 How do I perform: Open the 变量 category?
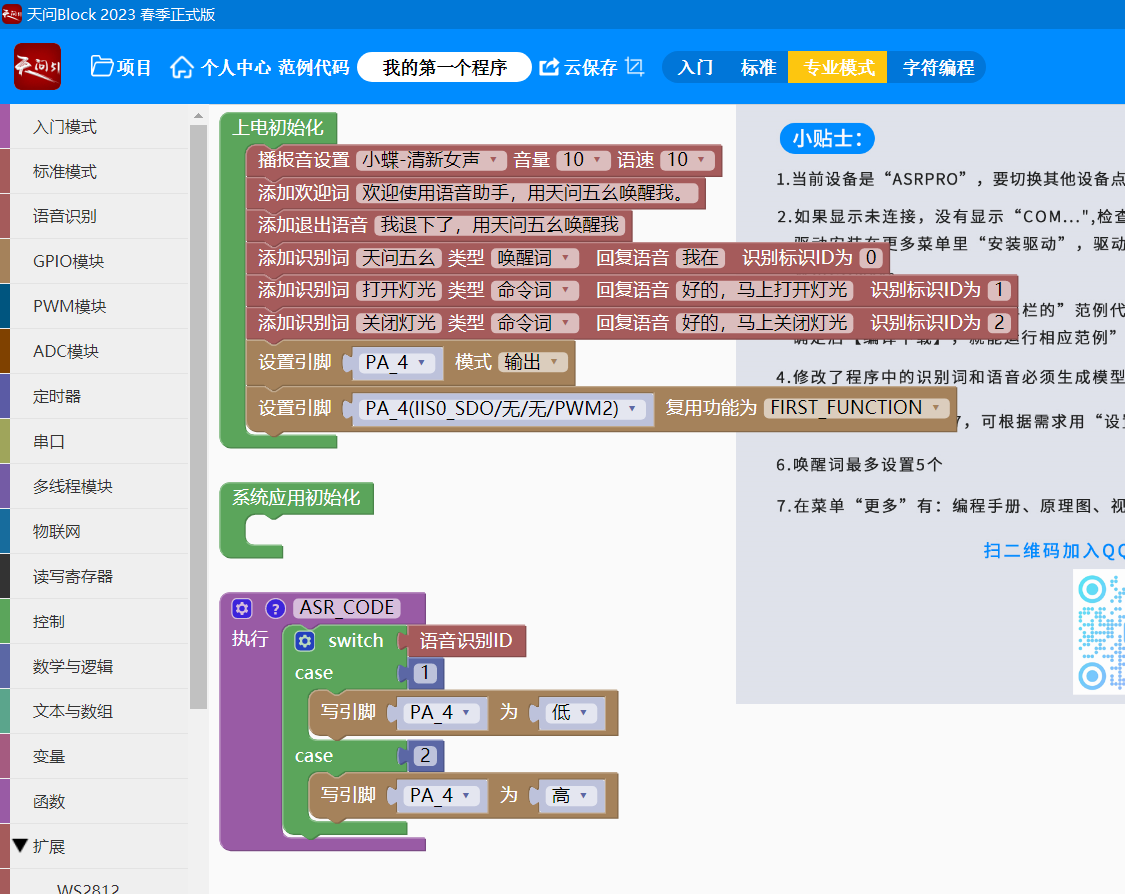coord(99,756)
